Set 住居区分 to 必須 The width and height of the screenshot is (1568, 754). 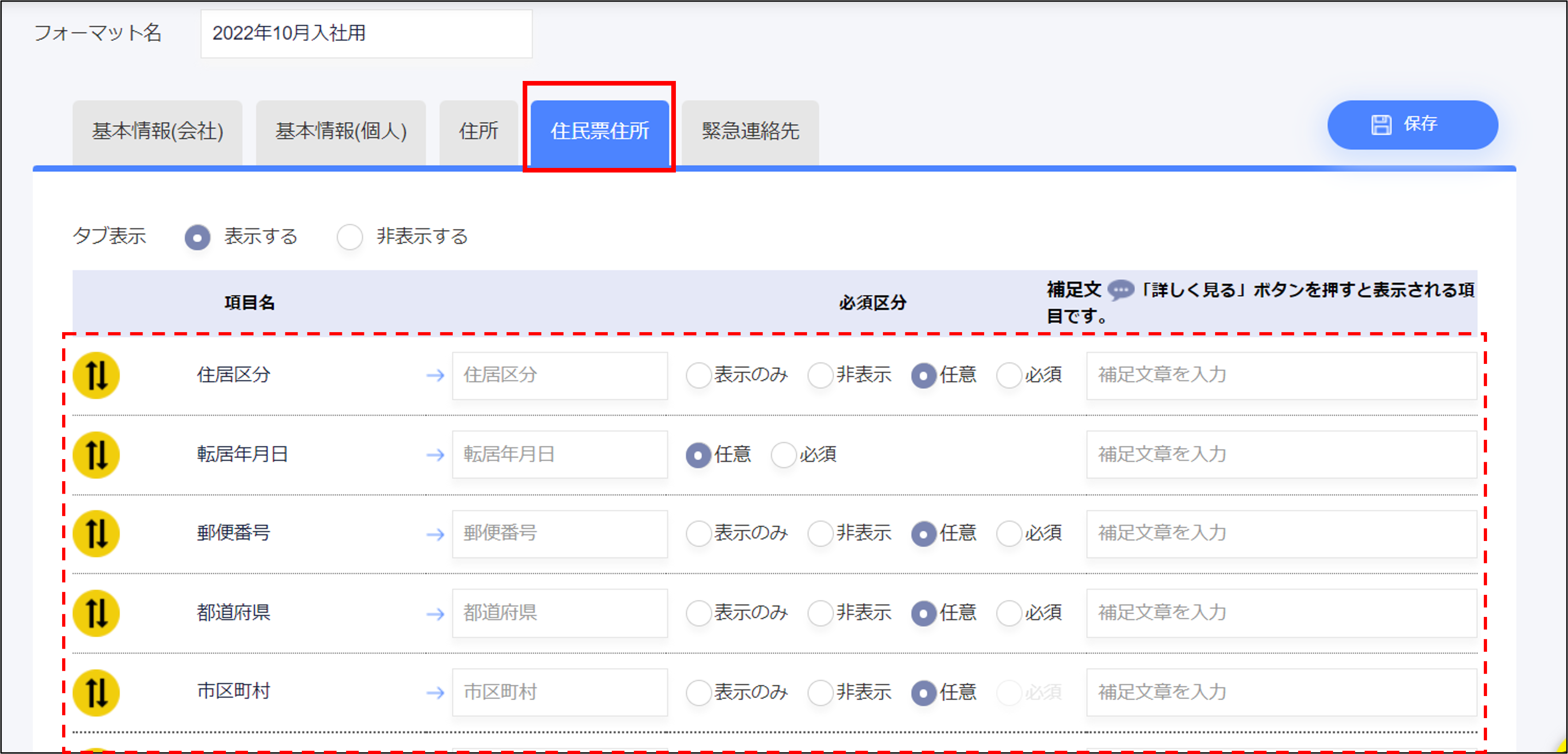coord(1009,375)
